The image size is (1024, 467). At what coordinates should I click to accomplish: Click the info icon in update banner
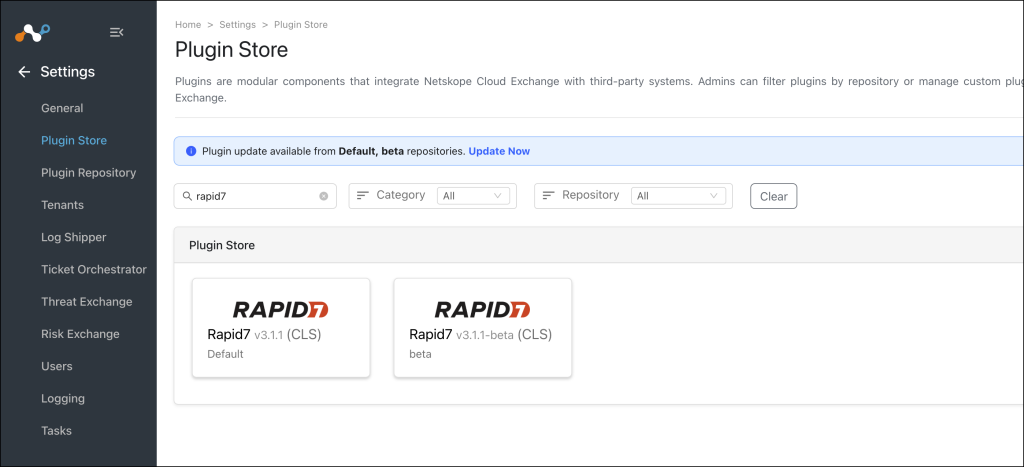click(191, 151)
